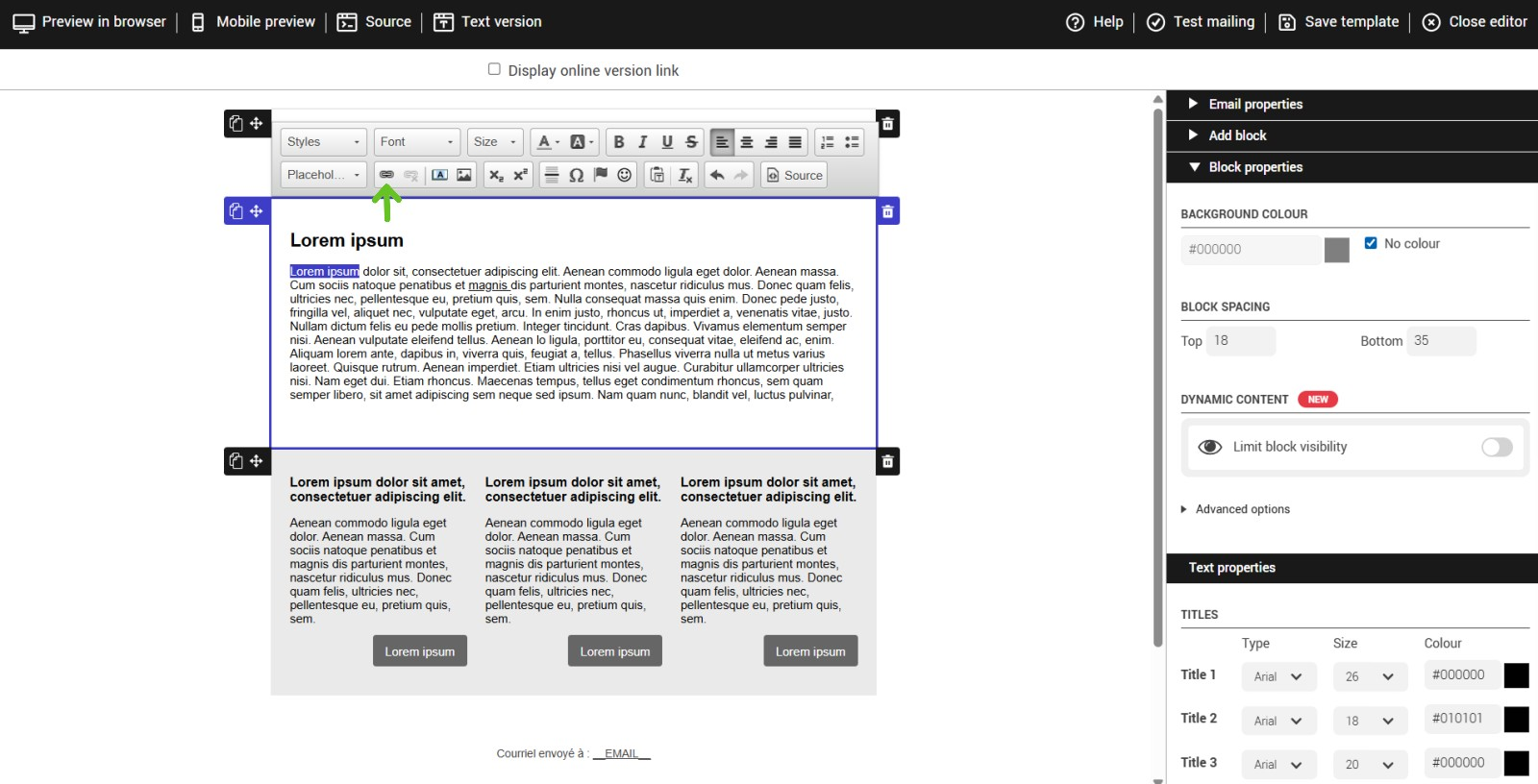The image size is (1538, 784).
Task: Delete the selected block with its blue trash icon
Action: pos(887,211)
